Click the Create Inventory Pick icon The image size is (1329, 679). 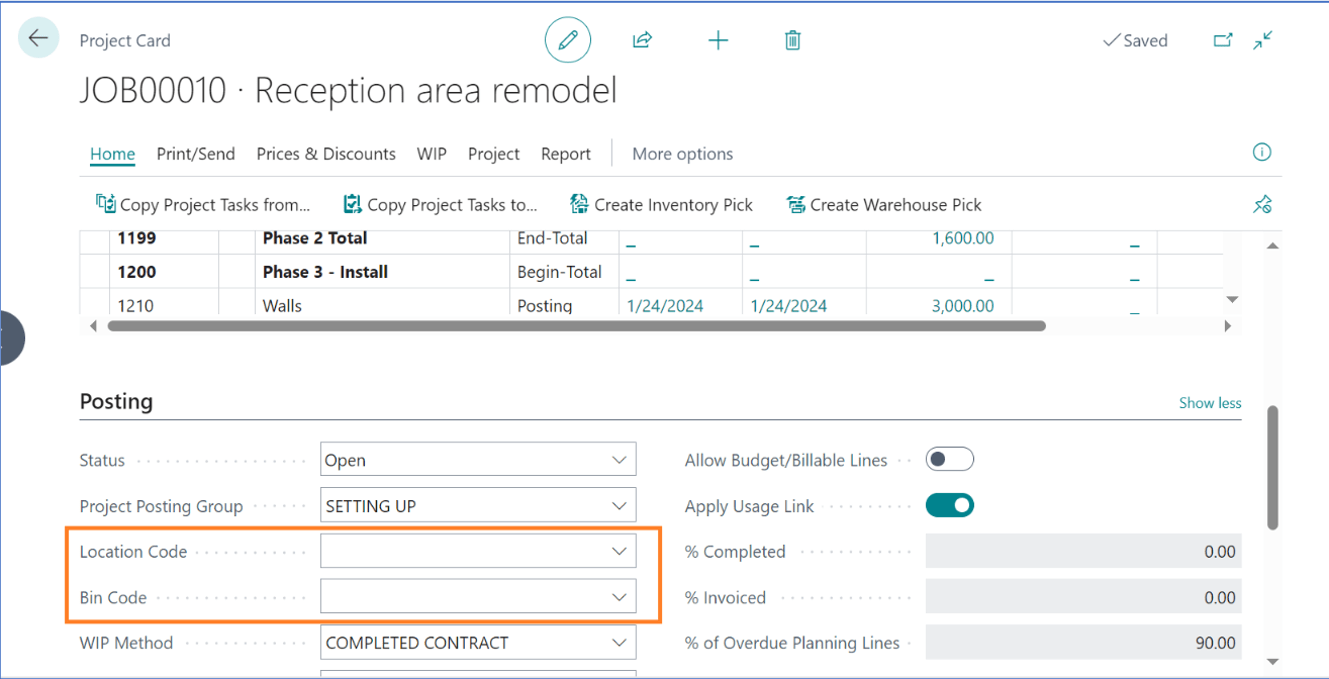579,204
